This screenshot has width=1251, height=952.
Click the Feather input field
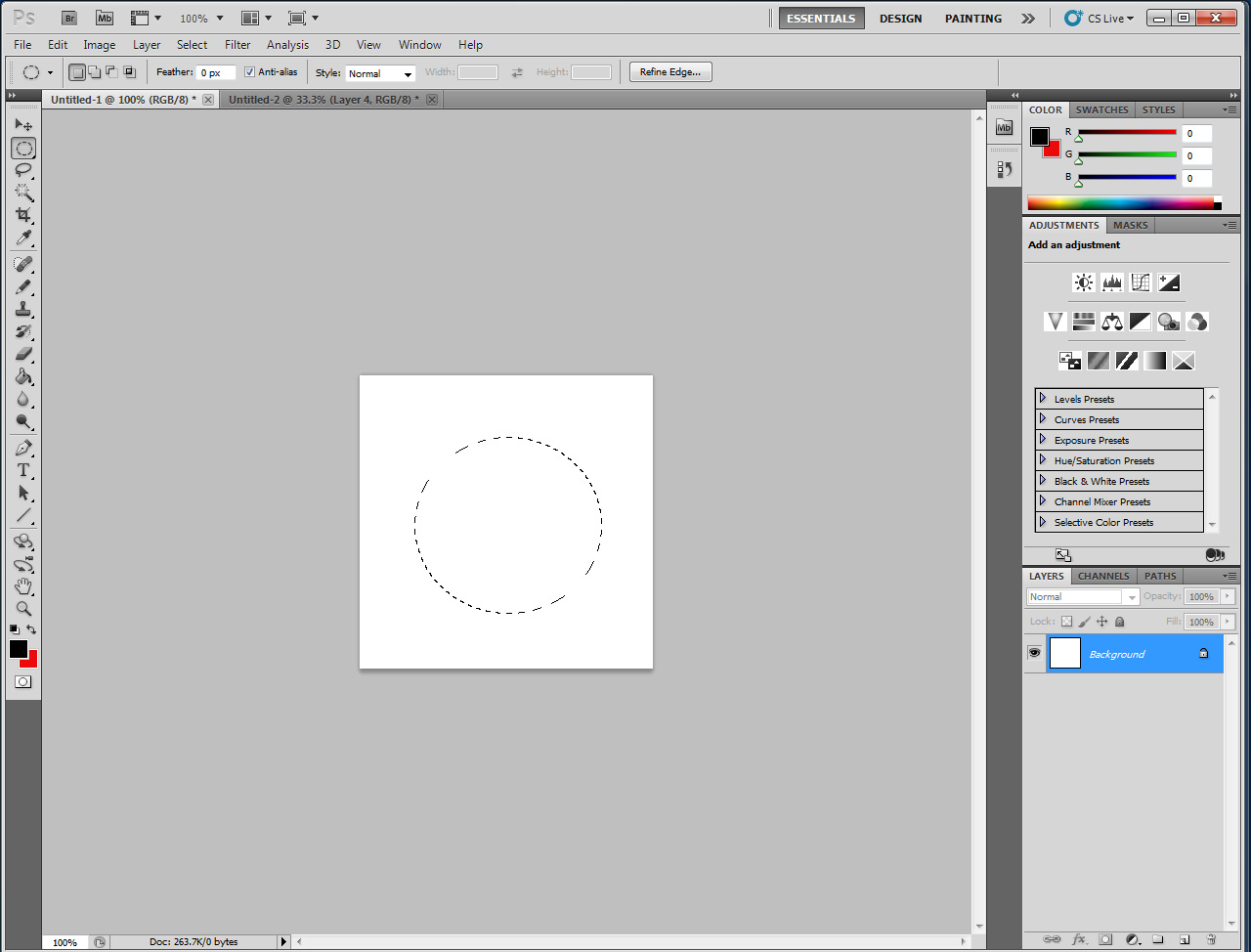point(216,72)
